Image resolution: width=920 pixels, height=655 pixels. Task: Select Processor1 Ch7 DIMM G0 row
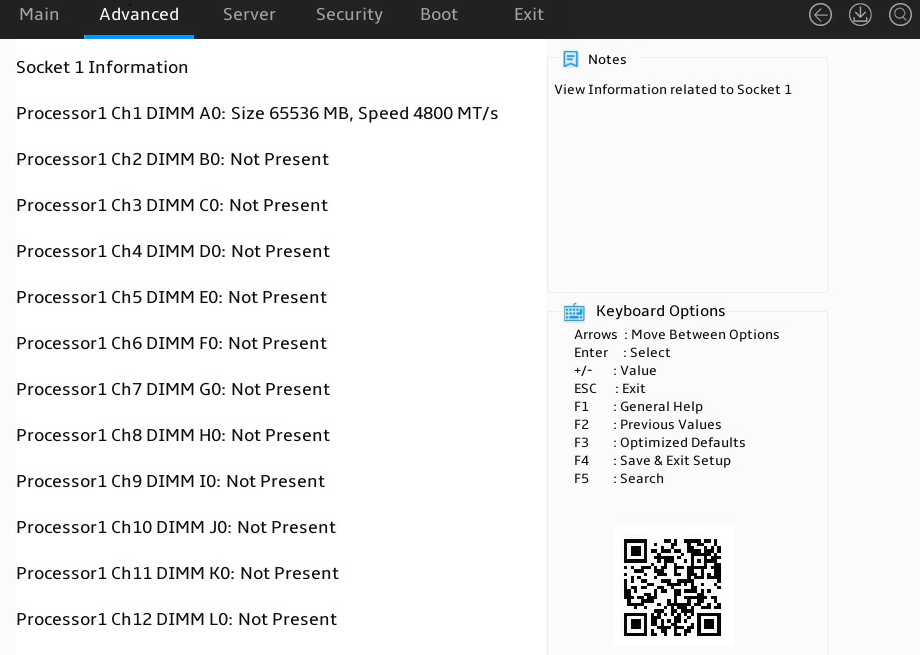173,389
